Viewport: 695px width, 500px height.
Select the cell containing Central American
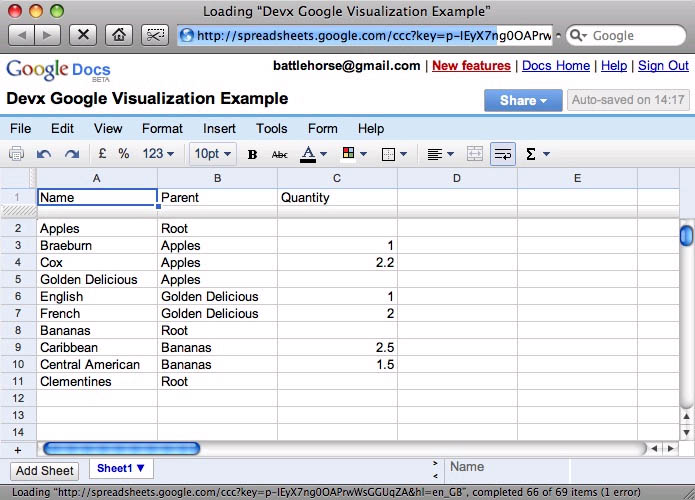[x=97, y=364]
